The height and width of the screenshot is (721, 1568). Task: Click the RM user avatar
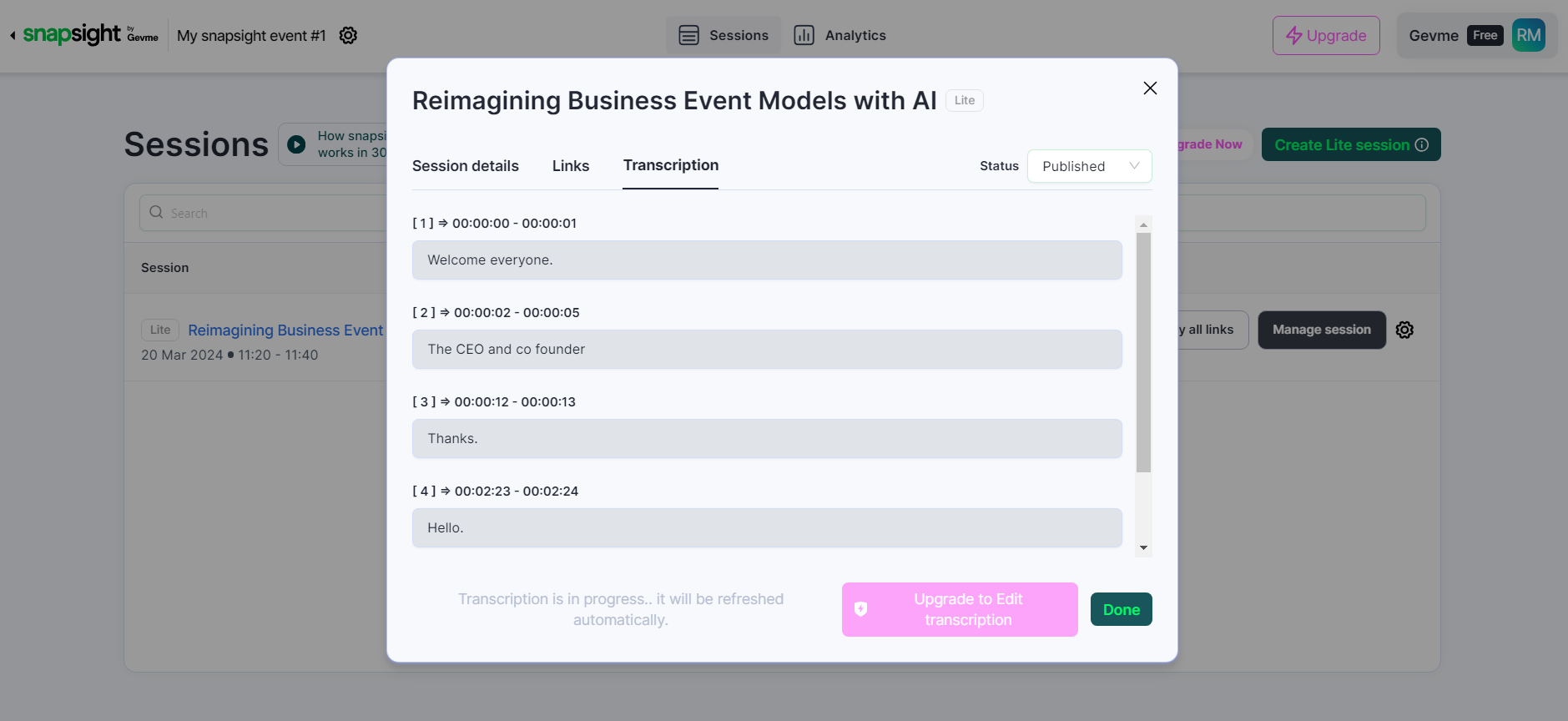[x=1528, y=36]
